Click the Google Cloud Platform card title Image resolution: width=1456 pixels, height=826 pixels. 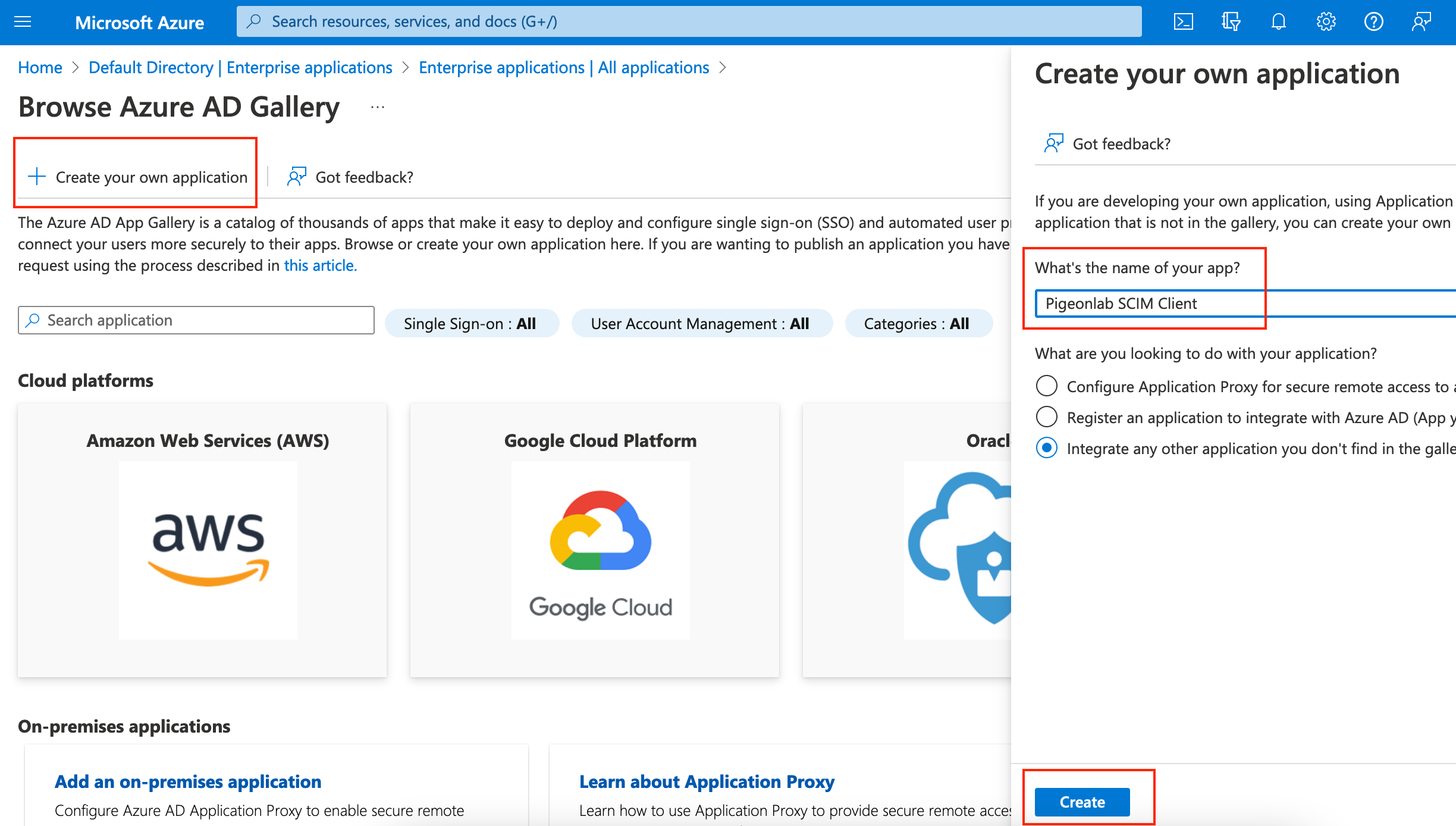(x=600, y=440)
